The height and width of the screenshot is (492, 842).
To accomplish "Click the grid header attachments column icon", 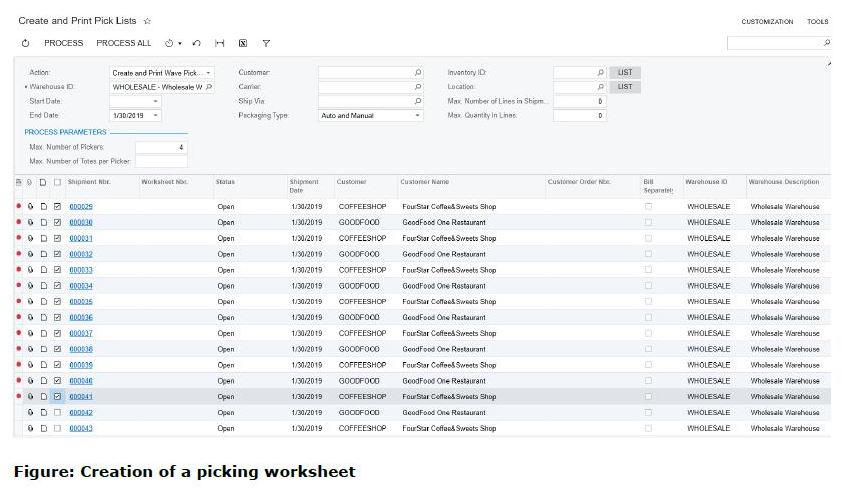I will point(30,182).
